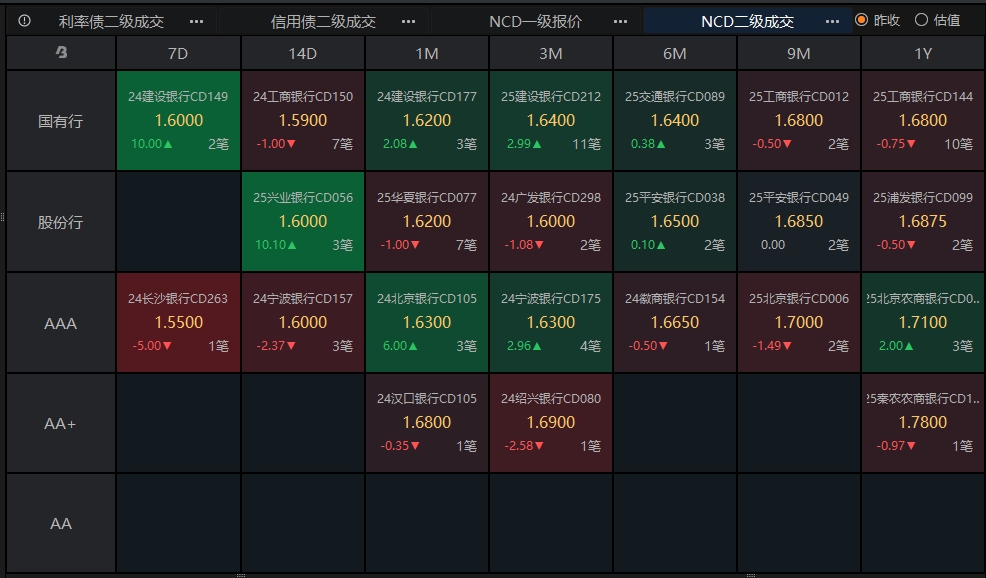Switch to the 利率债二级成交 tab
This screenshot has height=578, width=986.
click(x=111, y=22)
